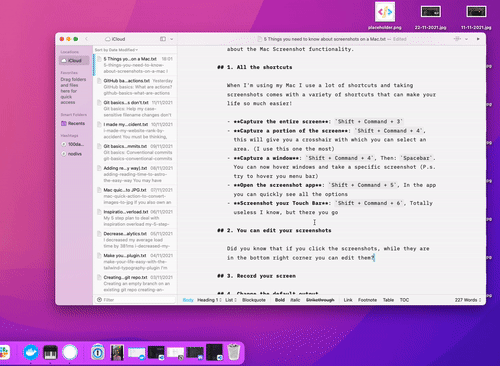Open the Sort by Date Modified dropdown

tap(116, 50)
